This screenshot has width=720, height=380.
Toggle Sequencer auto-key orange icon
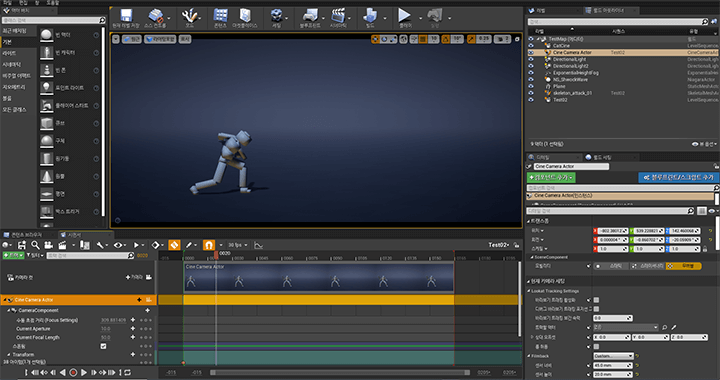[x=174, y=245]
